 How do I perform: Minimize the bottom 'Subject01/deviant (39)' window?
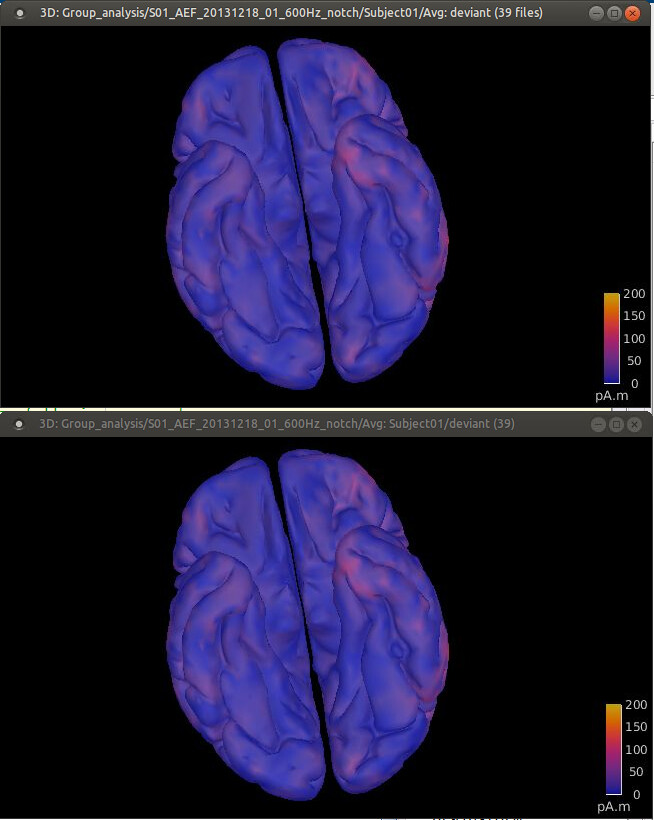click(599, 424)
